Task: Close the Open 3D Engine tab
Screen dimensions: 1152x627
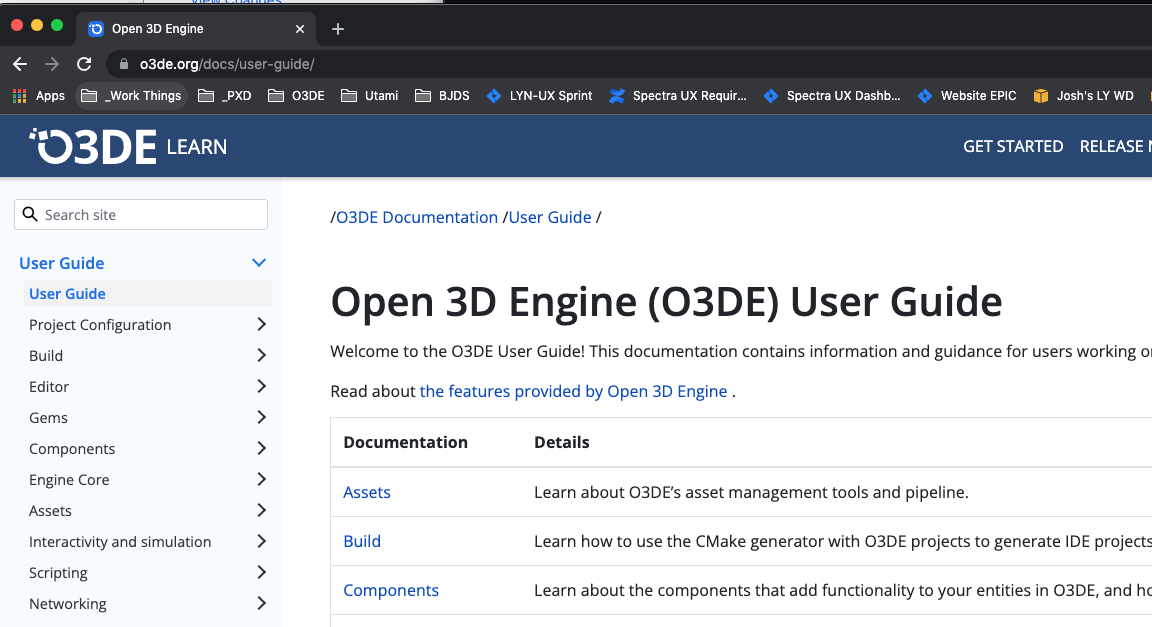Action: tap(300, 29)
